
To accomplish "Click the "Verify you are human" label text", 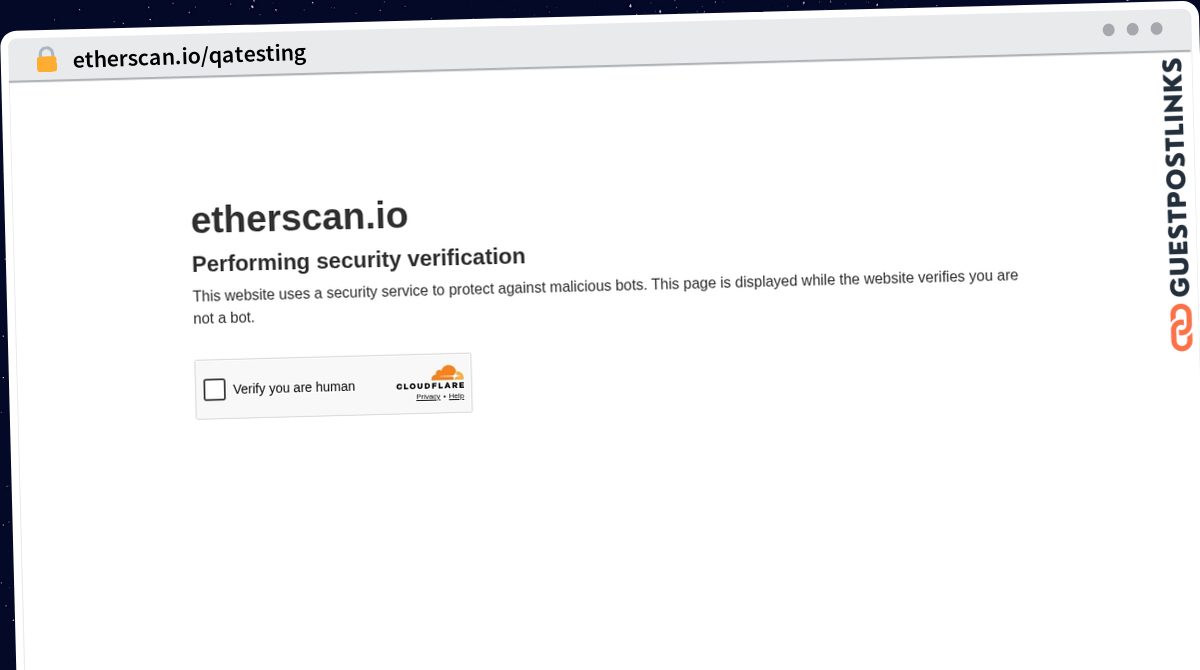I will coord(294,387).
